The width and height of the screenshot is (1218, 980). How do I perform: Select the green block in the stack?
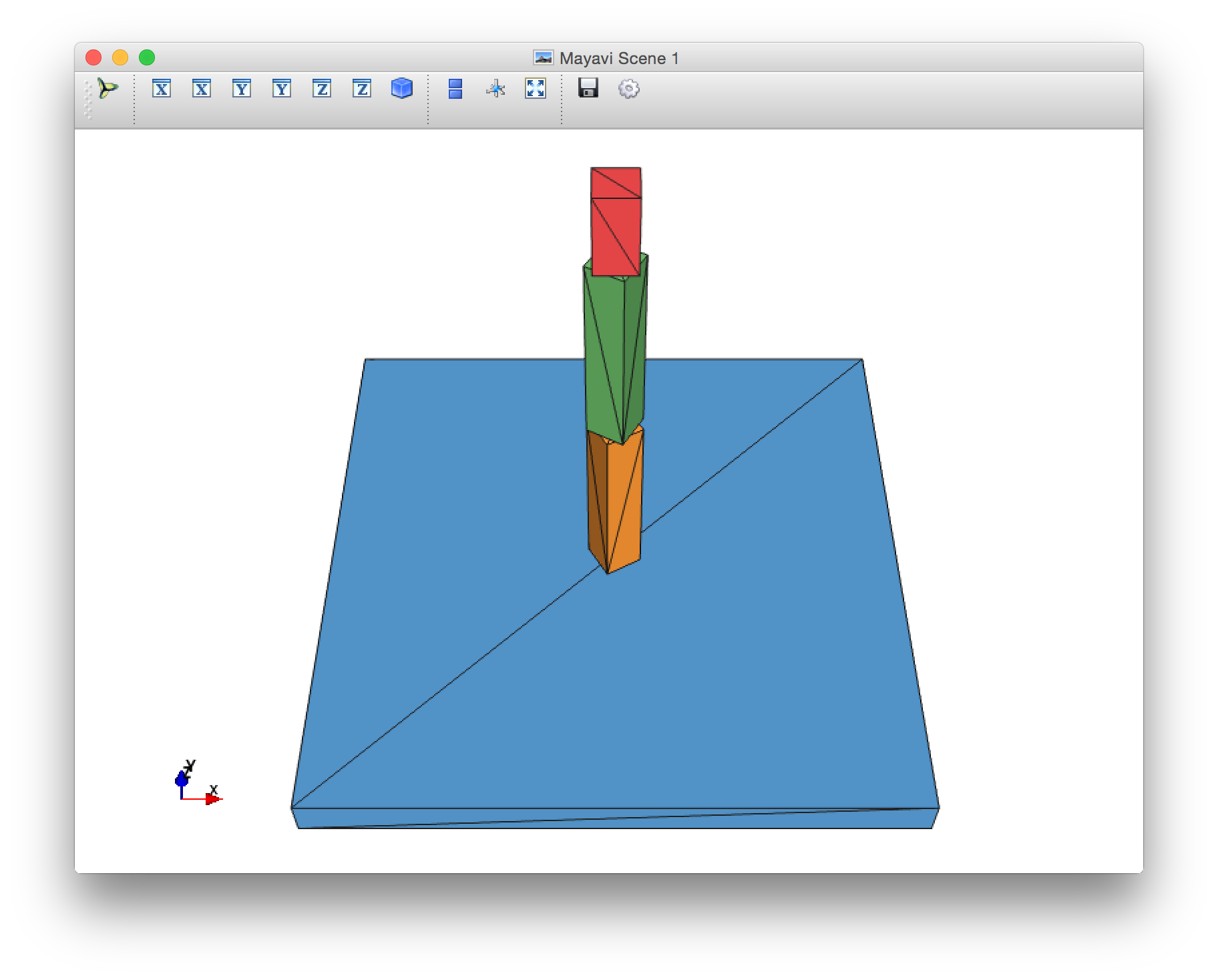click(604, 354)
